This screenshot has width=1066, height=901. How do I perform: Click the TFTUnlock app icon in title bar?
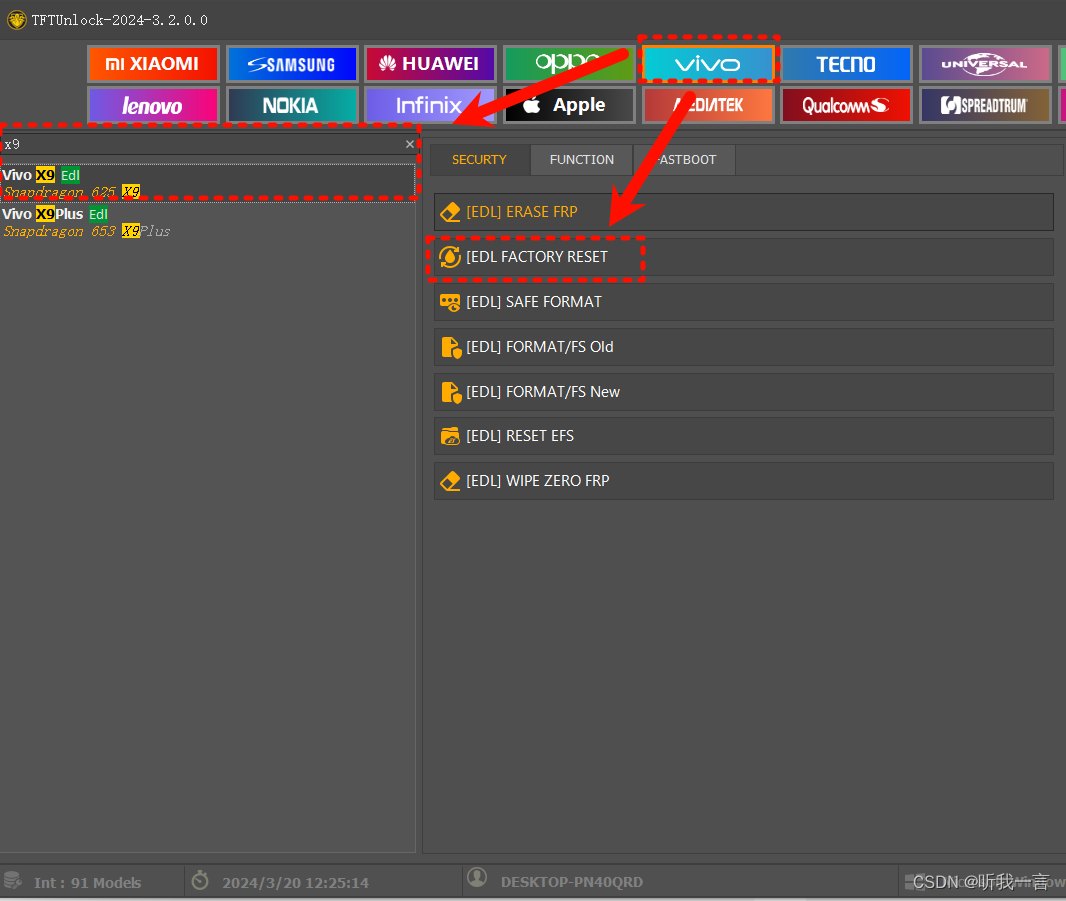[16, 20]
